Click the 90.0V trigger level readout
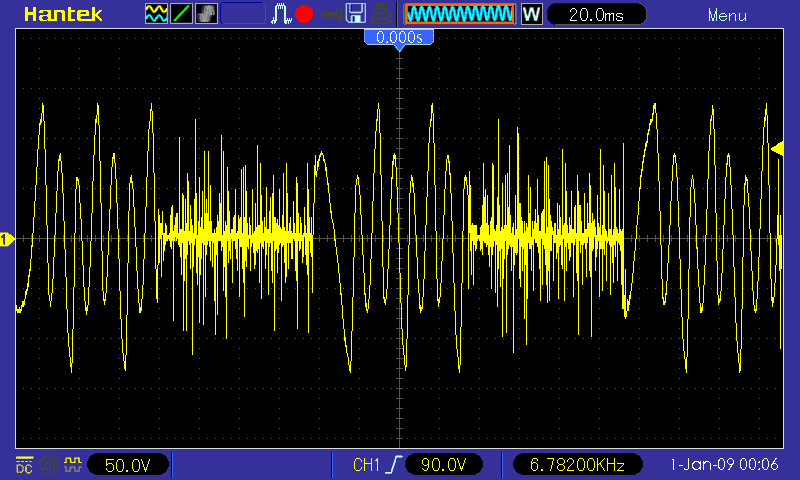 point(443,465)
